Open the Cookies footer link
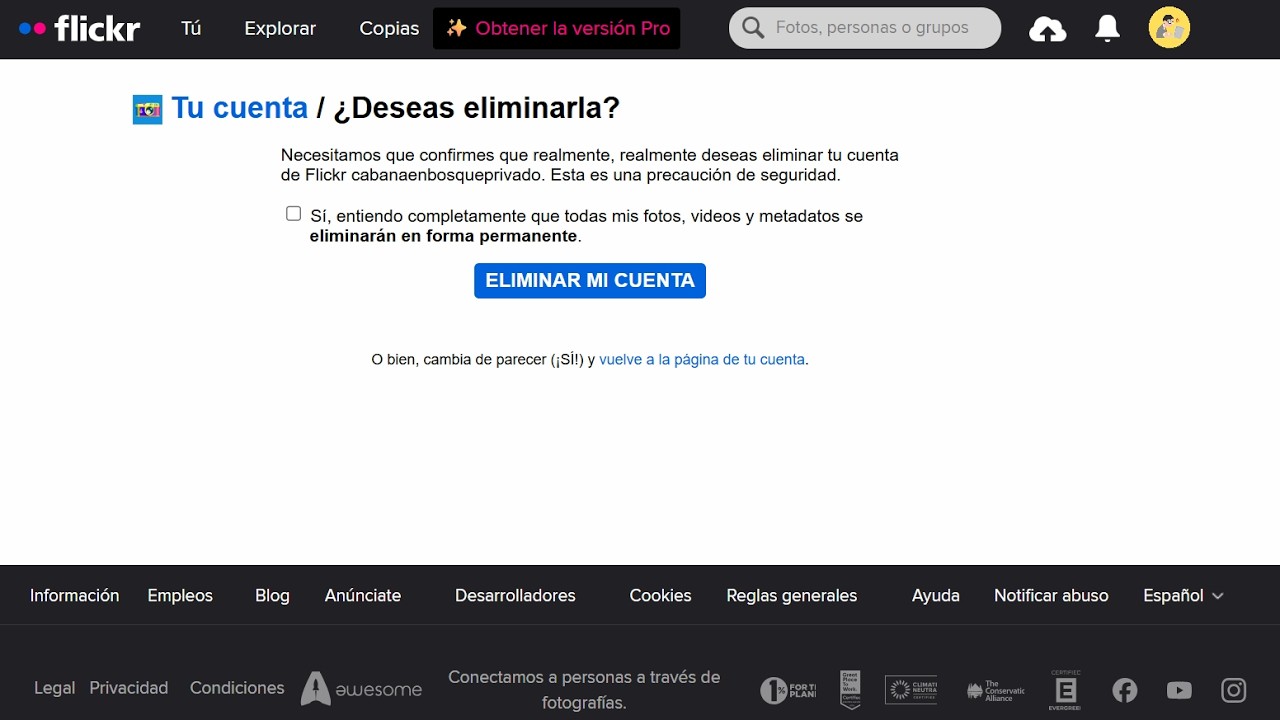The height and width of the screenshot is (720, 1280). pyautogui.click(x=660, y=596)
